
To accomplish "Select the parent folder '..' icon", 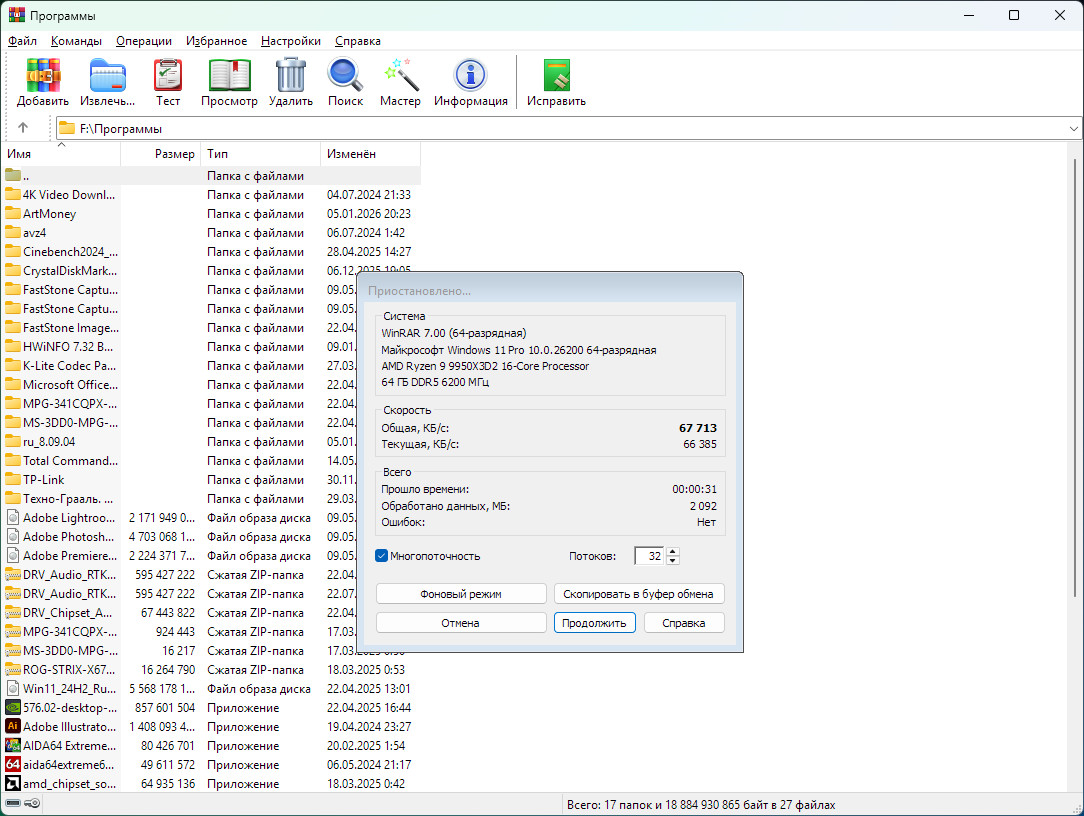I will [x=12, y=176].
